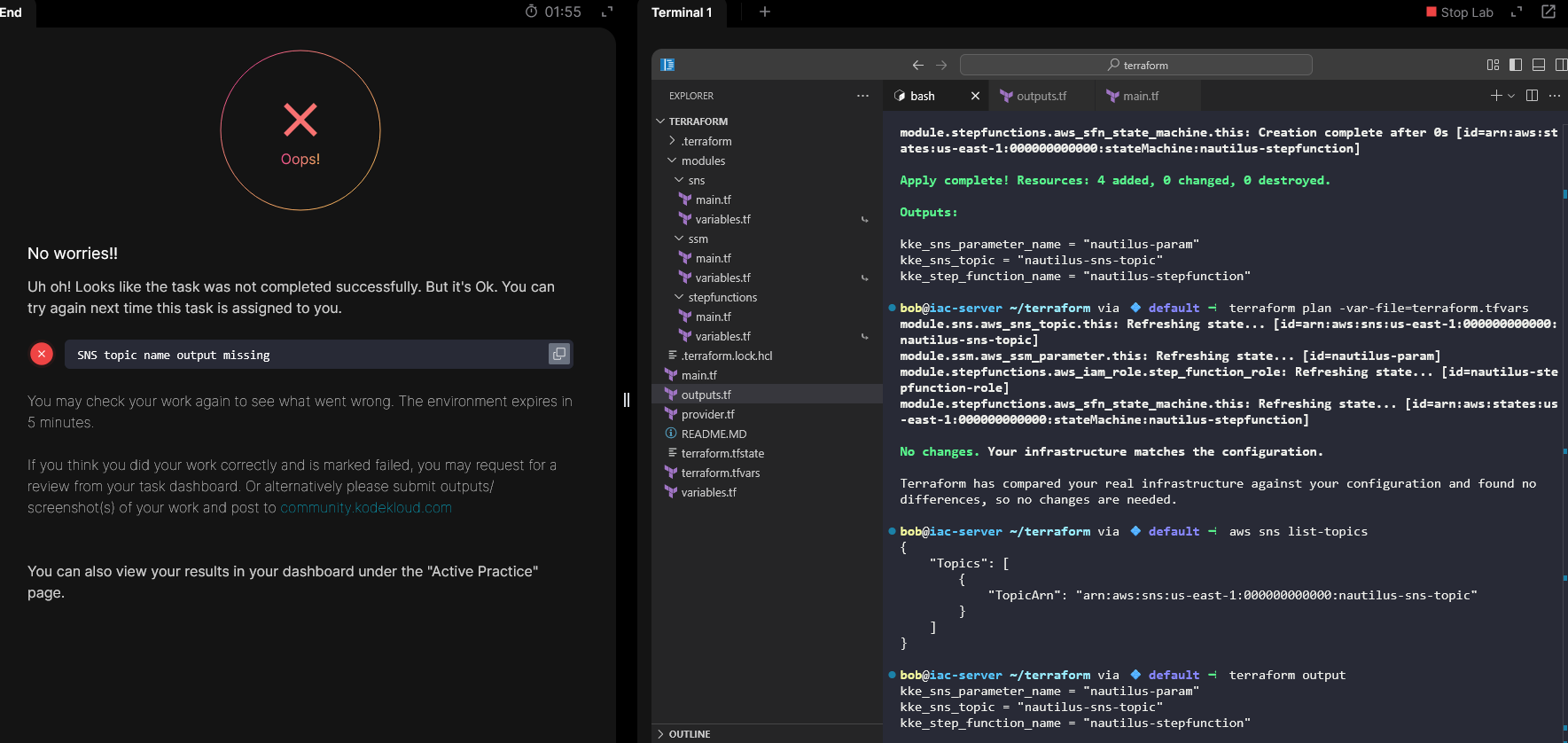Close the bash tab
The image size is (1568, 743).
(975, 96)
